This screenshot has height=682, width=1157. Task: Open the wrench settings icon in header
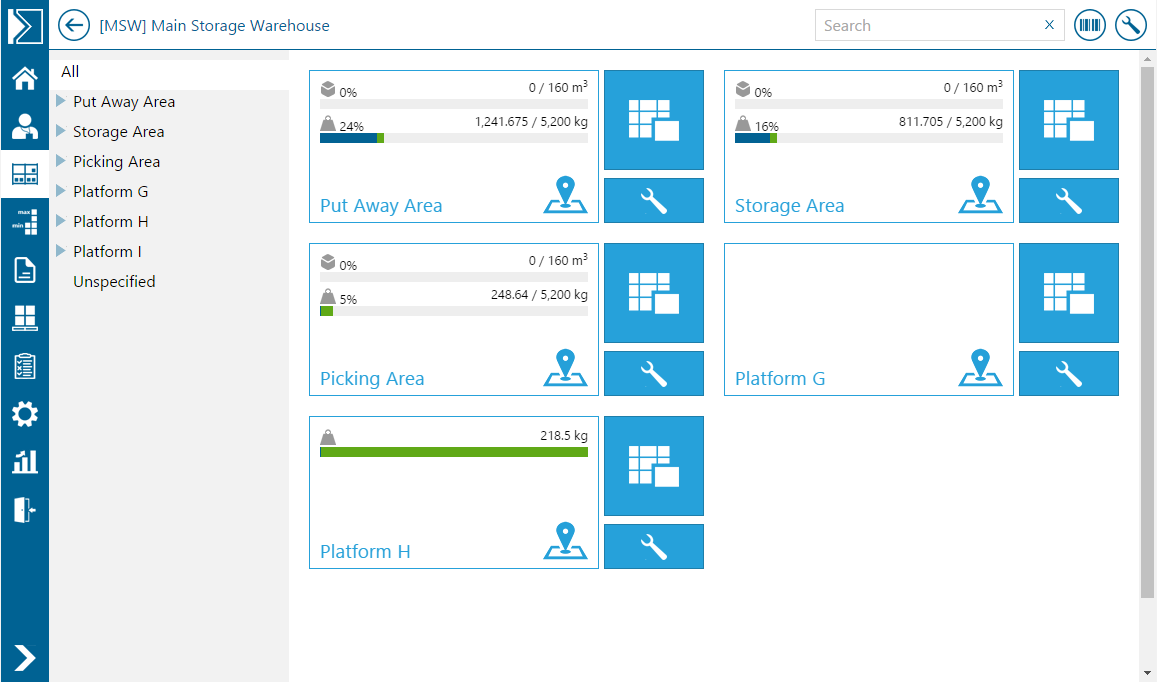point(1130,26)
